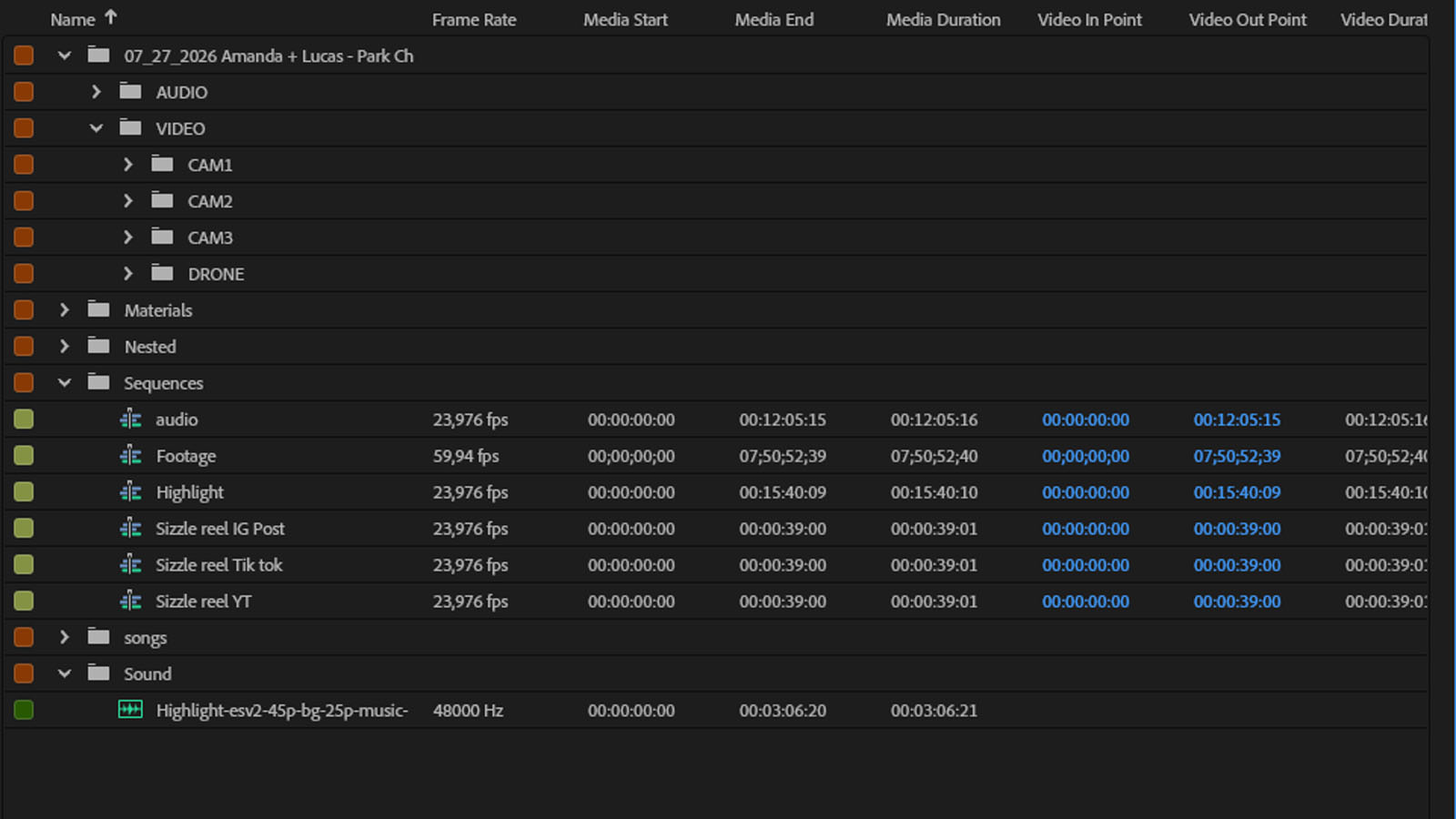Screen dimensions: 1456x819
Task: Click the Sizzle reel YT sequence icon
Action: pyautogui.click(x=130, y=602)
